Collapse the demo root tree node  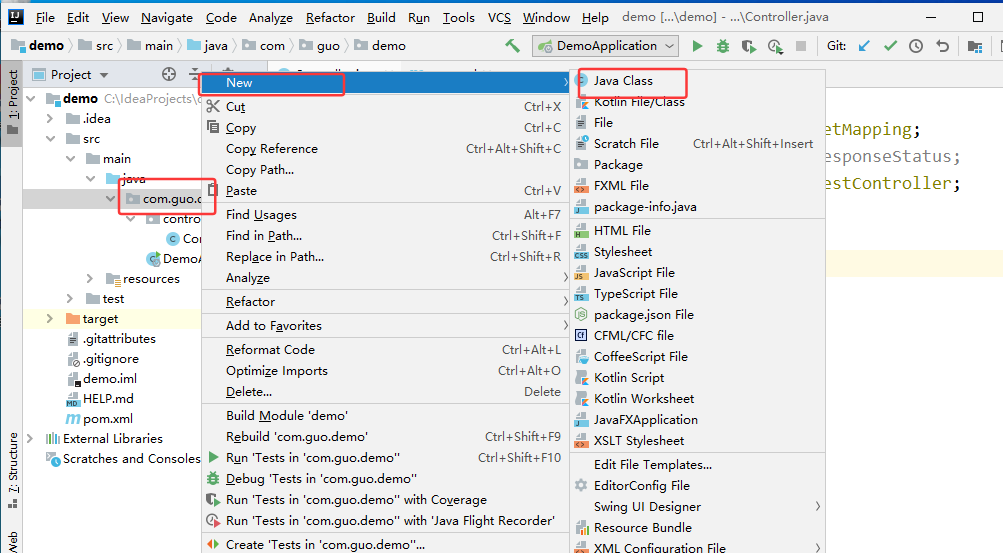[x=31, y=98]
